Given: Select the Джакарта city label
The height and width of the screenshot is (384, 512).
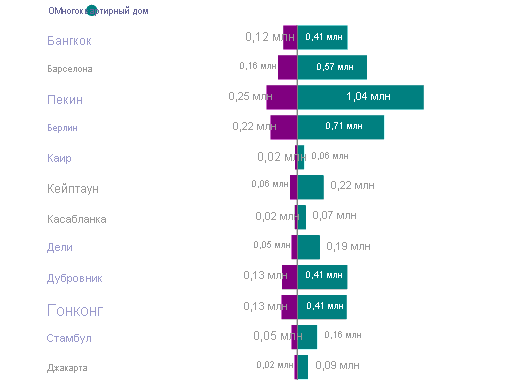Looking at the screenshot, I should 67,368.
